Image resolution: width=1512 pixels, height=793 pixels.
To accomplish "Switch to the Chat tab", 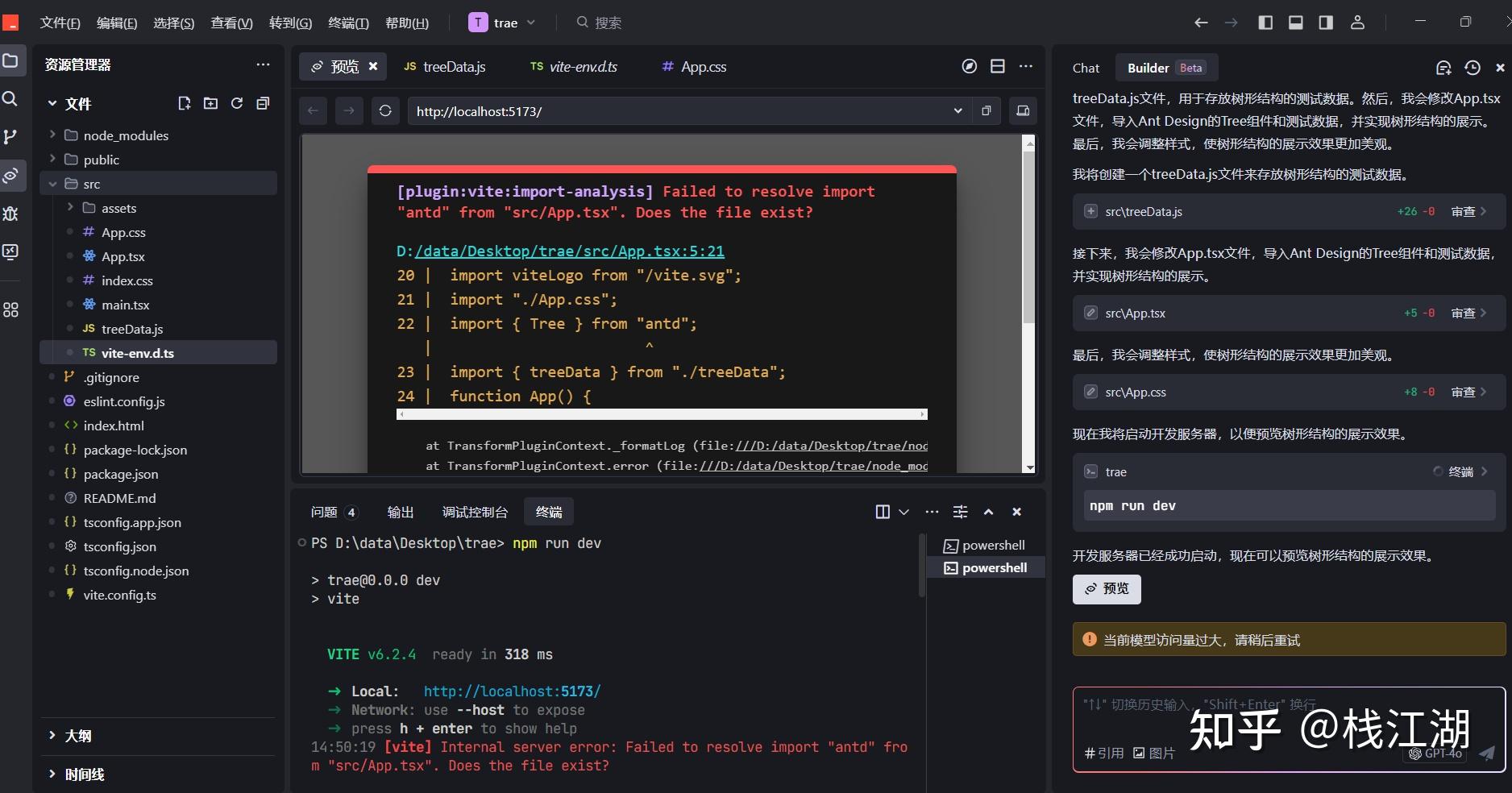I will [x=1086, y=68].
